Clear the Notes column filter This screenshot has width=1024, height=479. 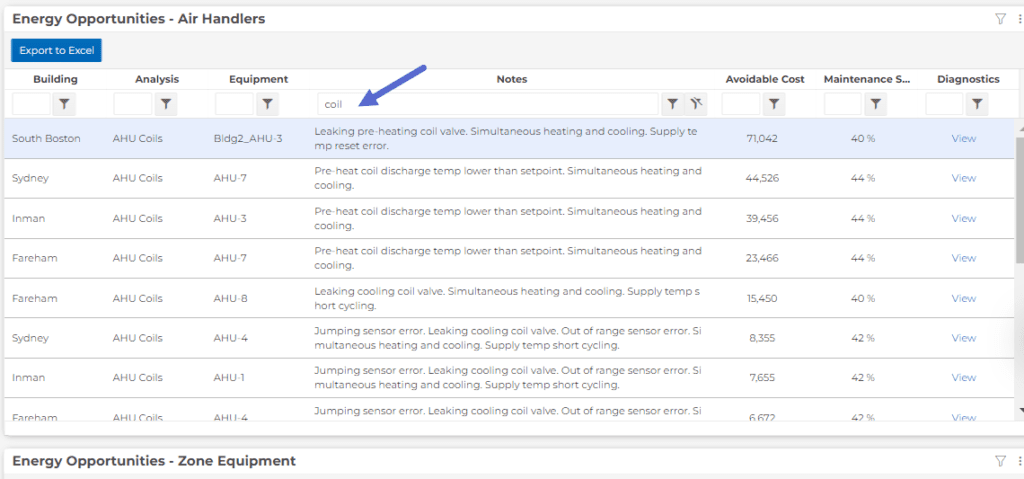click(x=696, y=104)
